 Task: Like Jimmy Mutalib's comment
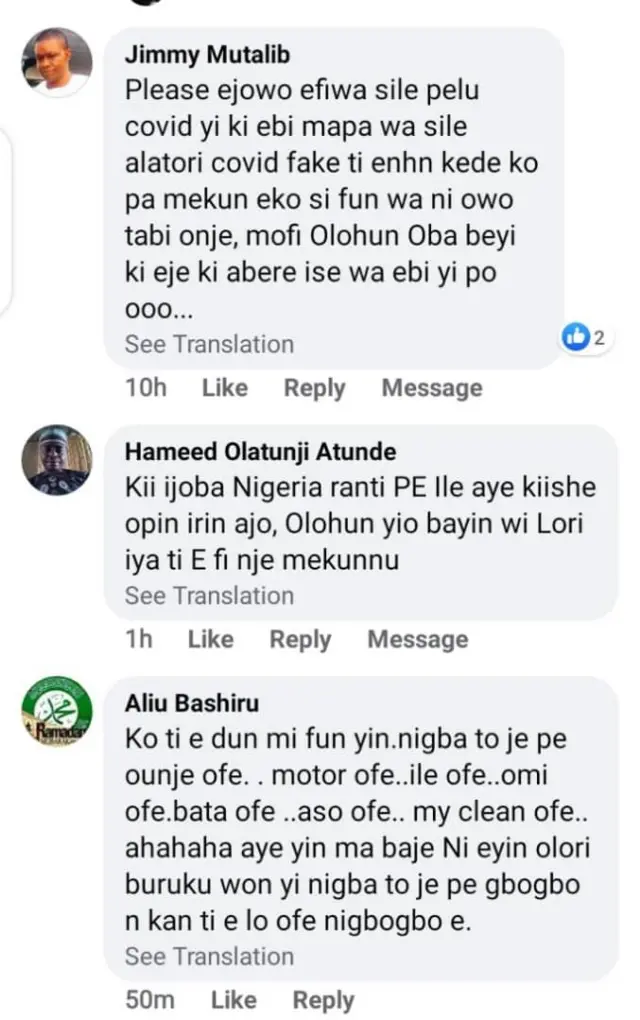(x=224, y=387)
